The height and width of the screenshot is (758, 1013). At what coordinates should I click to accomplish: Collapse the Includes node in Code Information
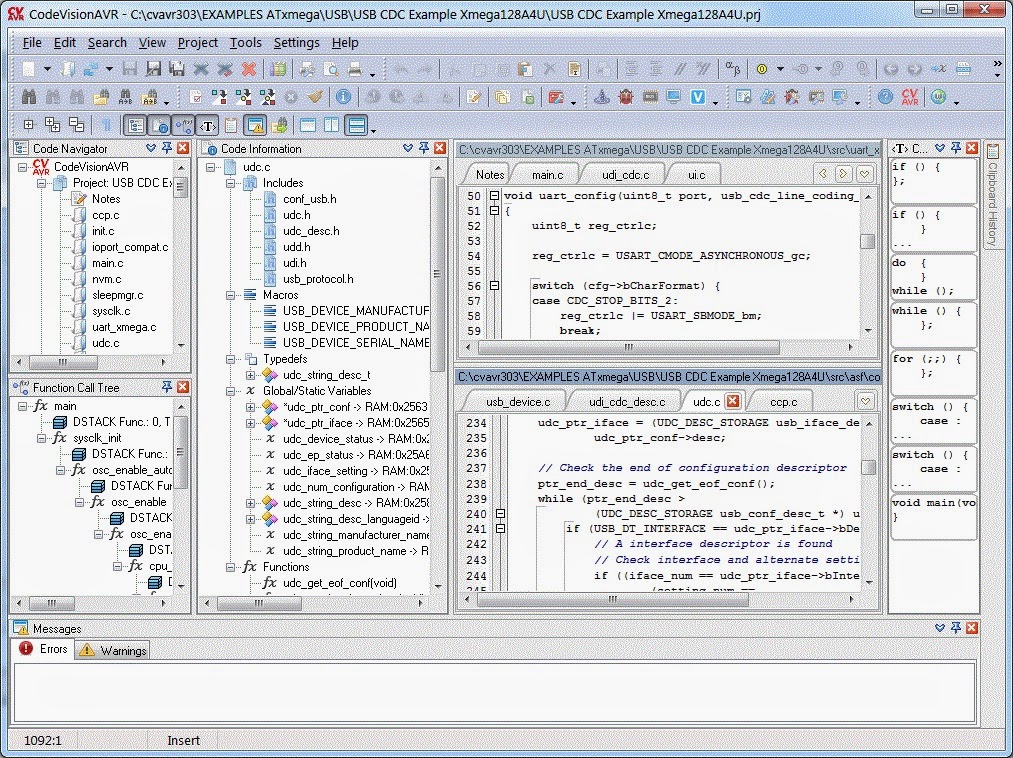[231, 184]
